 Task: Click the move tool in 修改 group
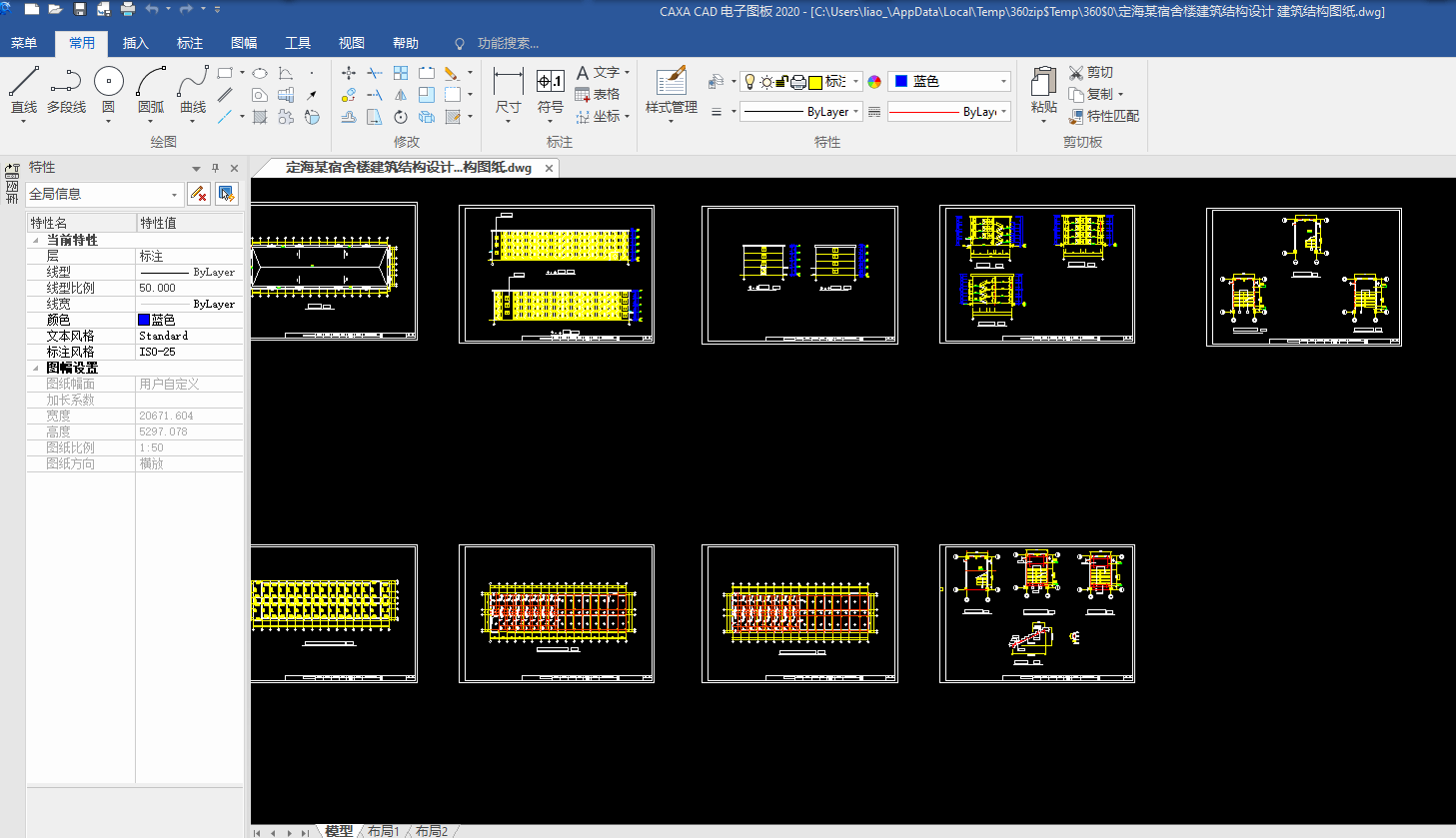click(x=349, y=73)
